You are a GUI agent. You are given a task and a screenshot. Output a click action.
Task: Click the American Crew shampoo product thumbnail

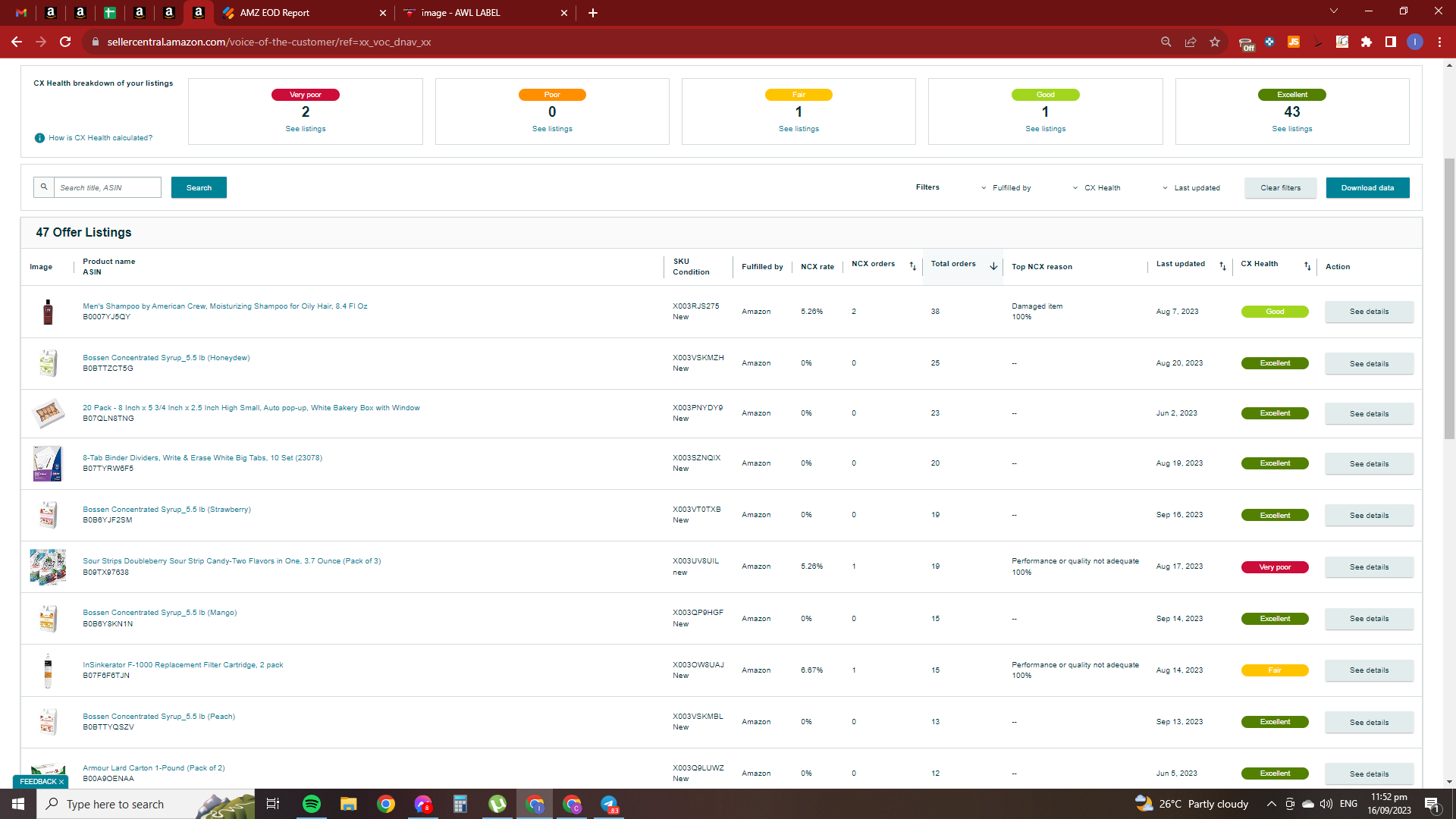click(x=48, y=312)
